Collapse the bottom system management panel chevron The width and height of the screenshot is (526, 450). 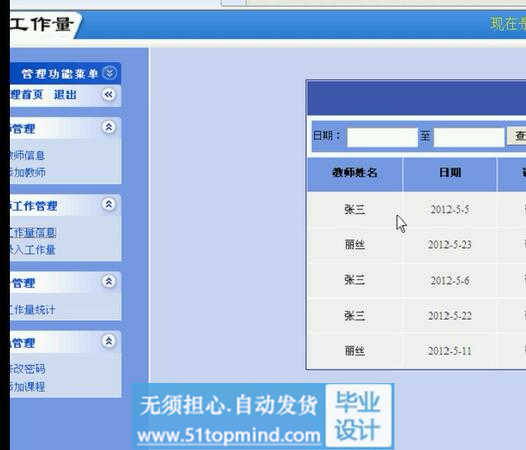click(x=109, y=341)
